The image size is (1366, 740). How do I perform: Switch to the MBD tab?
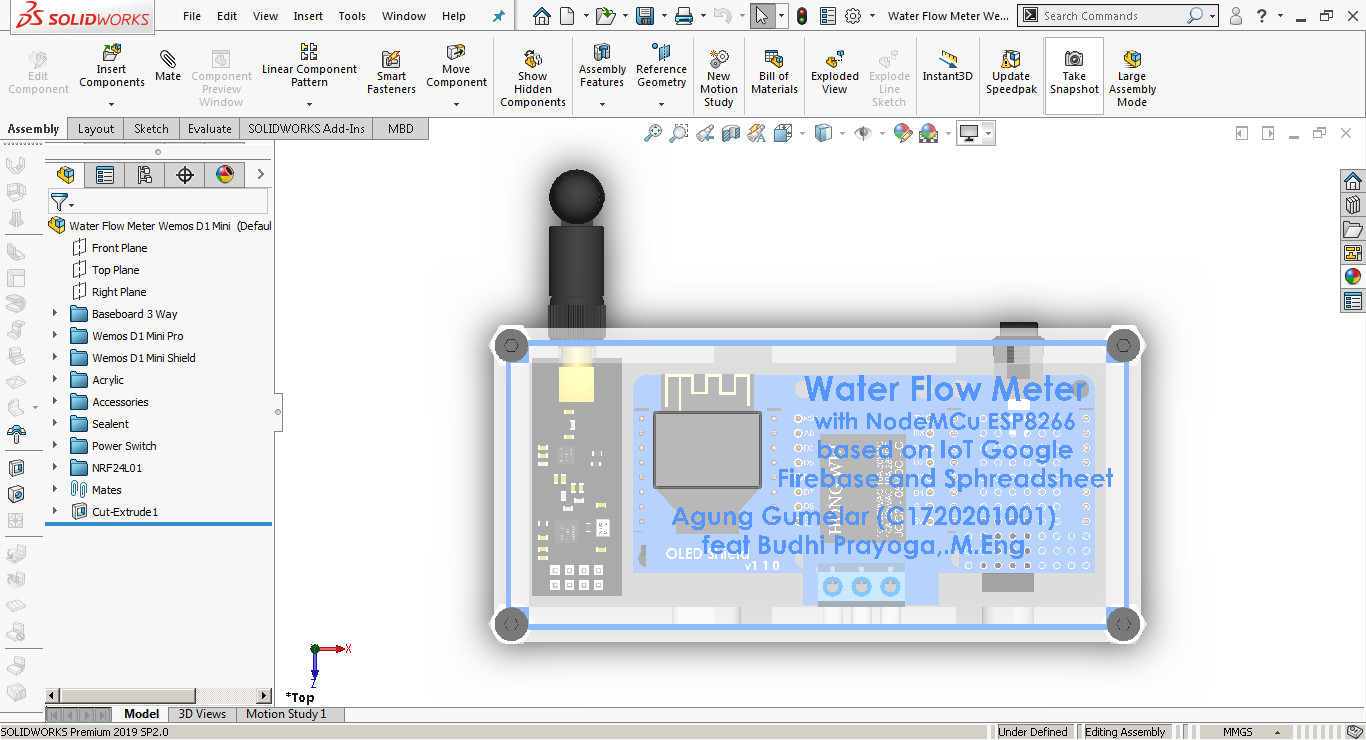401,128
